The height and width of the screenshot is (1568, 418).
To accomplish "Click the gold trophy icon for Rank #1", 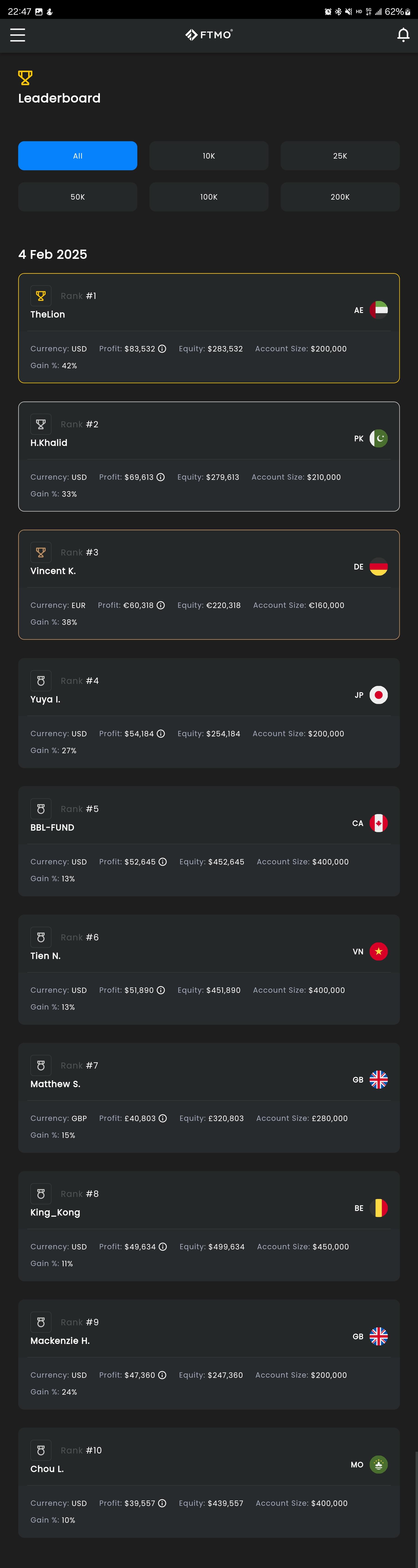I will 41,296.
